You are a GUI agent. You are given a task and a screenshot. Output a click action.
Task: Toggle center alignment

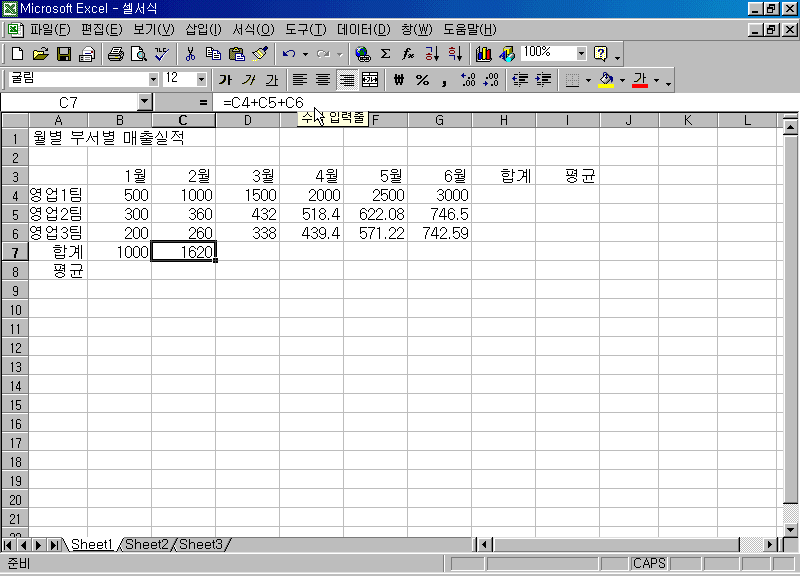323,80
